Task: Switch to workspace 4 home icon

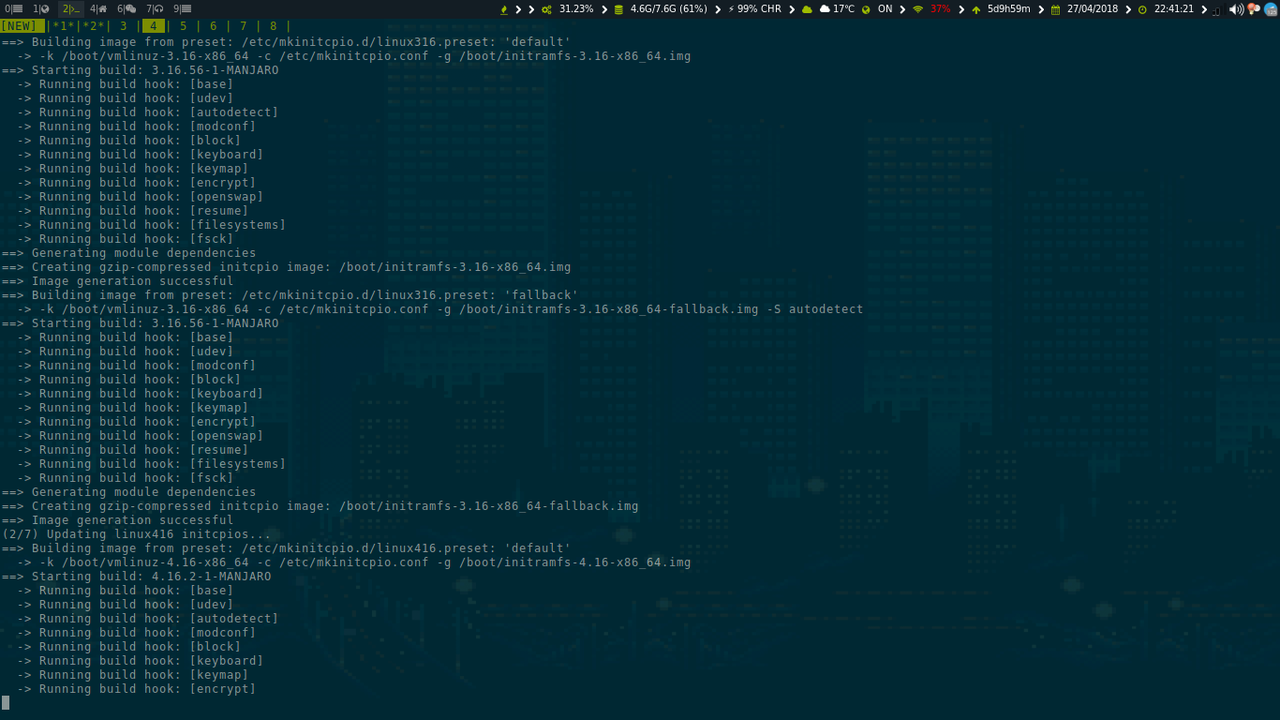Action: (98, 9)
